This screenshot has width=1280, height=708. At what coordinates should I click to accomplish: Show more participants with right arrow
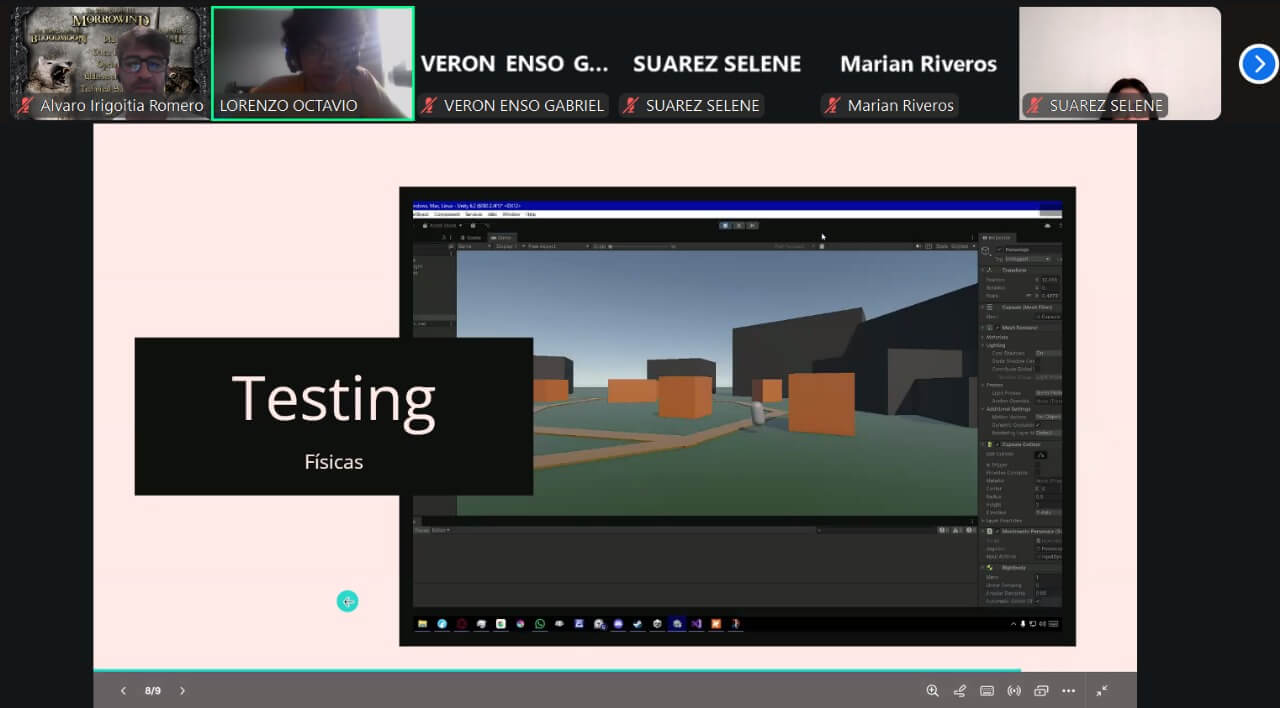point(1258,64)
